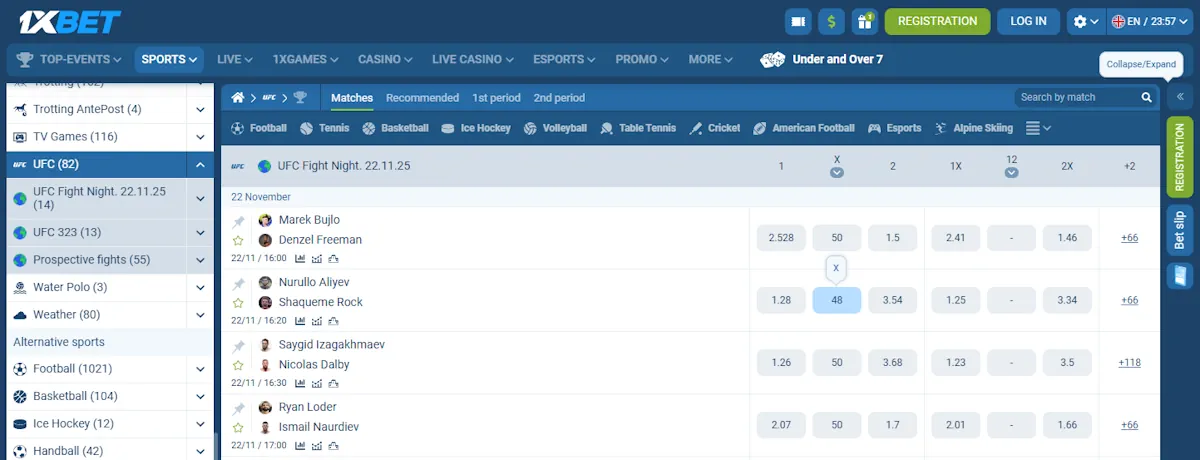Select the Volleyball sport filter
This screenshot has height=460, width=1200.
pyautogui.click(x=556, y=128)
